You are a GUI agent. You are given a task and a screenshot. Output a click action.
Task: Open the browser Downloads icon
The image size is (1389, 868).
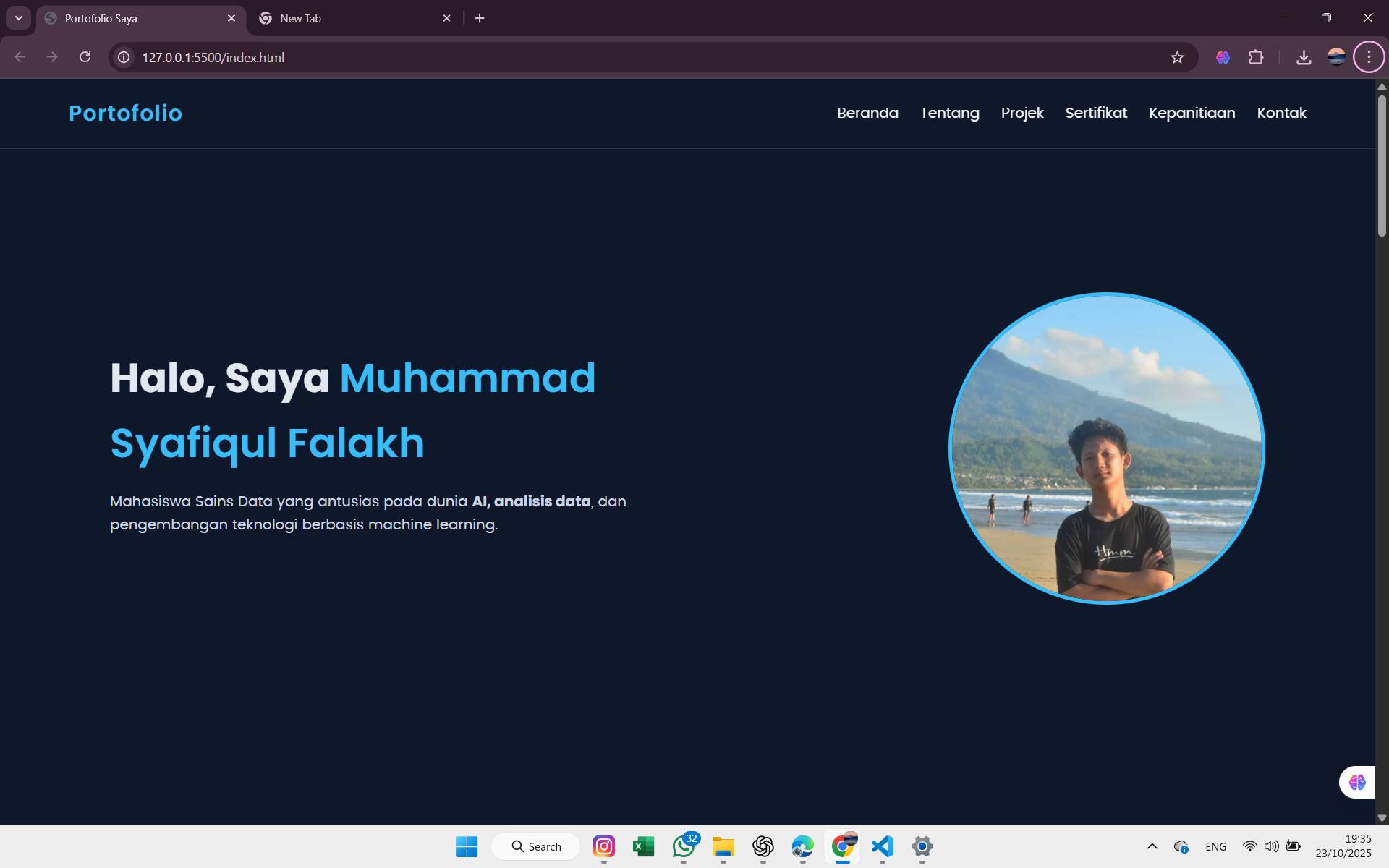(1304, 57)
